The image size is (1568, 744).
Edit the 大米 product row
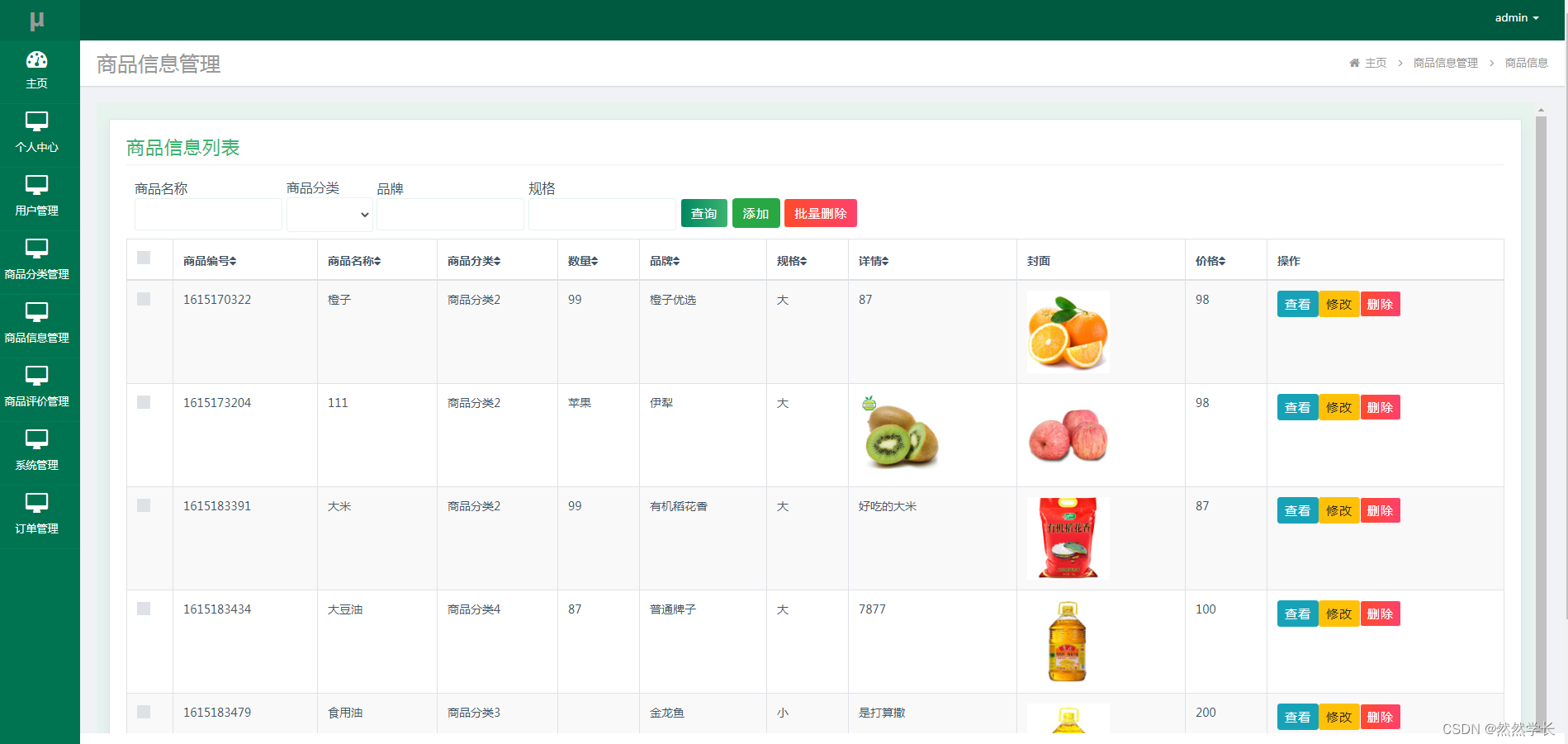[x=1338, y=510]
